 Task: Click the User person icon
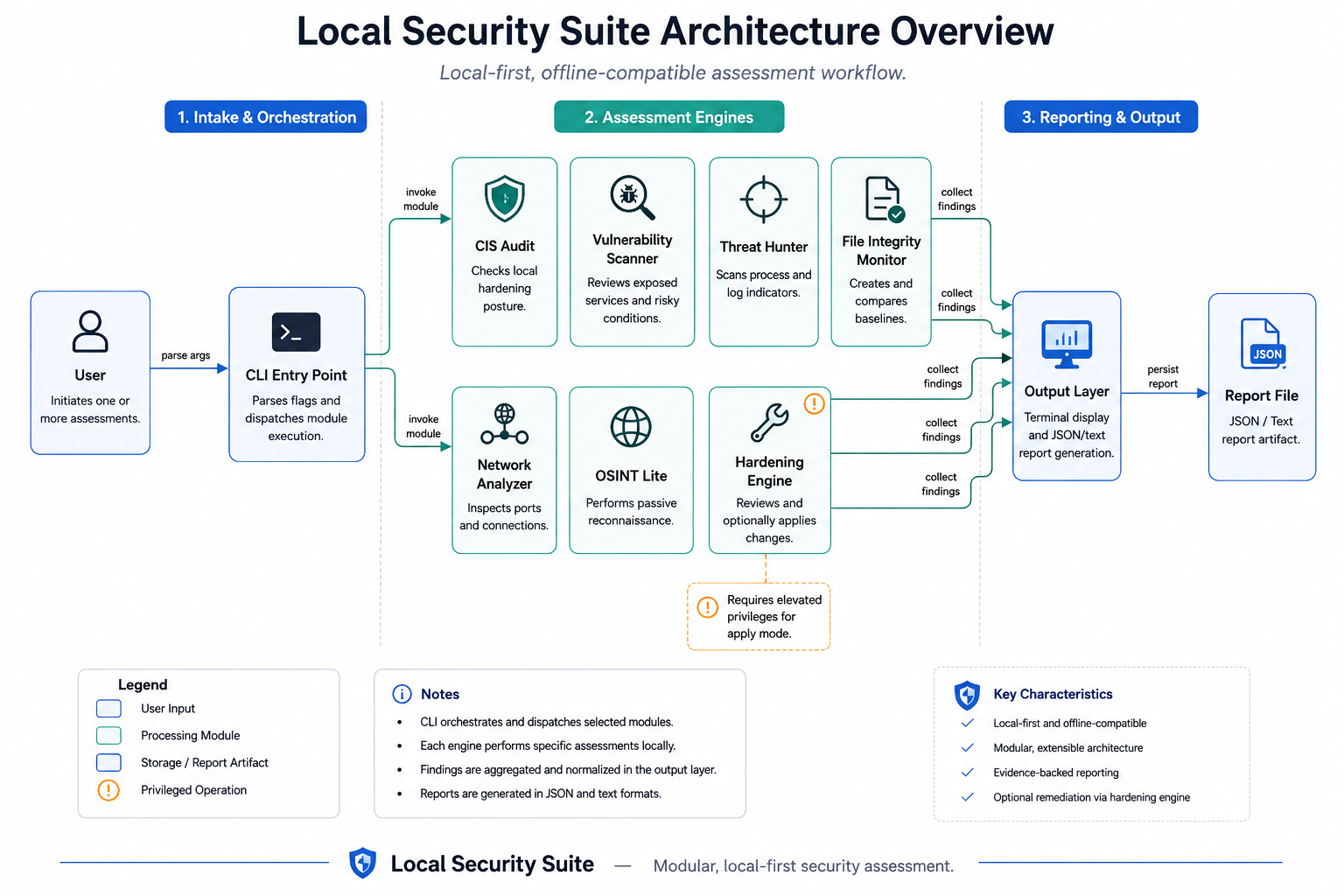(90, 332)
